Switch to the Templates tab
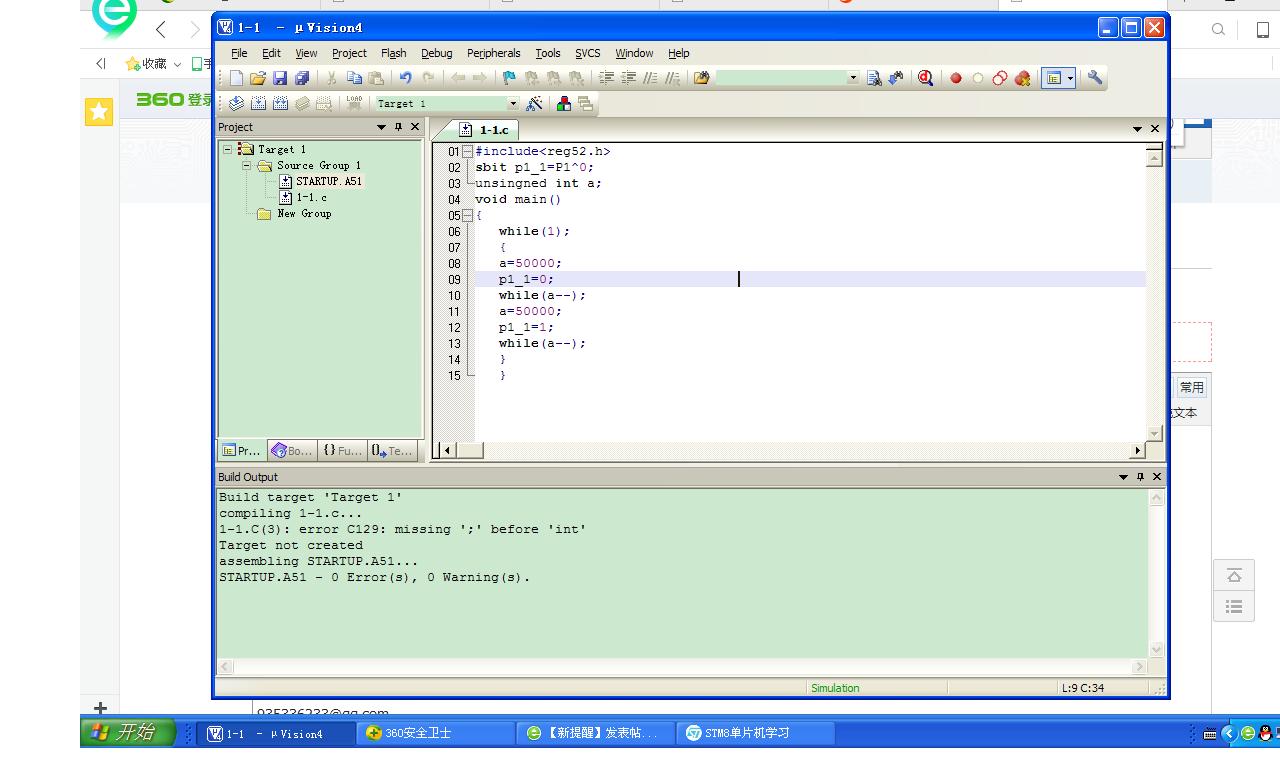Viewport: 1280px width, 768px height. tap(392, 451)
